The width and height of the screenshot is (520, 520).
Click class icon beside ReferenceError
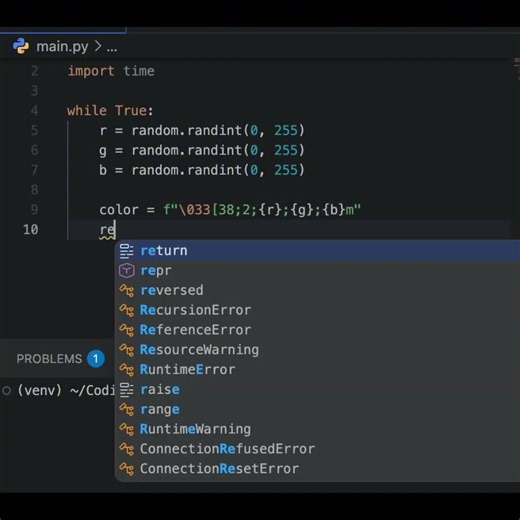(x=127, y=330)
